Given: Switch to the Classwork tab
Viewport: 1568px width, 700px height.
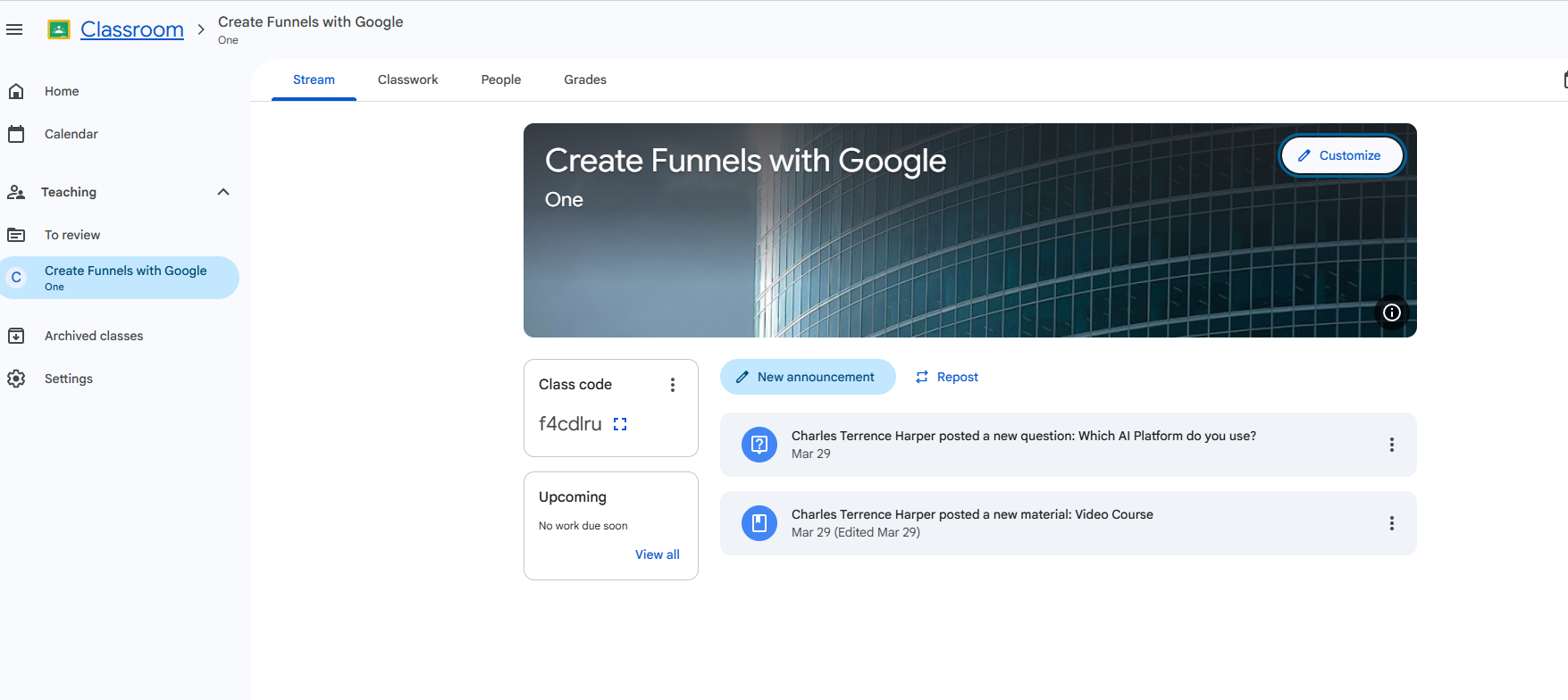Looking at the screenshot, I should 407,79.
